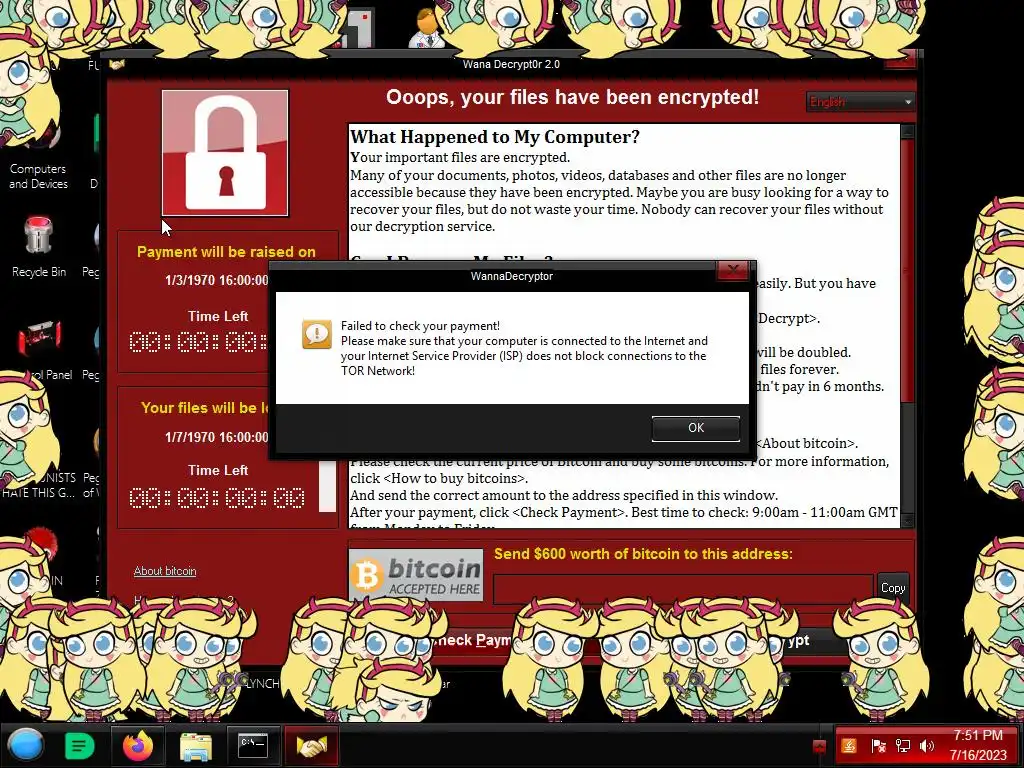This screenshot has width=1024, height=768.
Task: Open the volume speaker tray icon
Action: (x=927, y=746)
